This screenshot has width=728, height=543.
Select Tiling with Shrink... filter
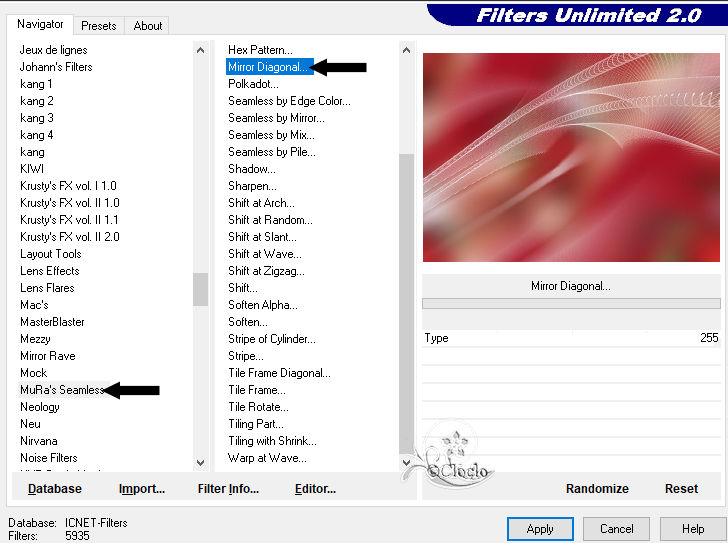[x=272, y=441]
